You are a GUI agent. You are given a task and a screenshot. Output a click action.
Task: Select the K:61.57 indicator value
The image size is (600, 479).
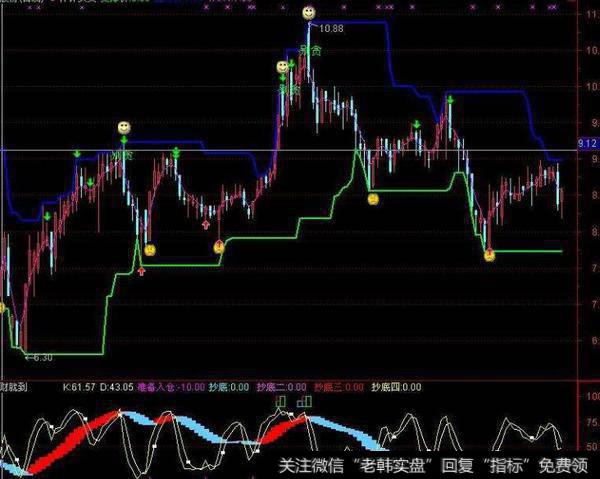click(77, 385)
